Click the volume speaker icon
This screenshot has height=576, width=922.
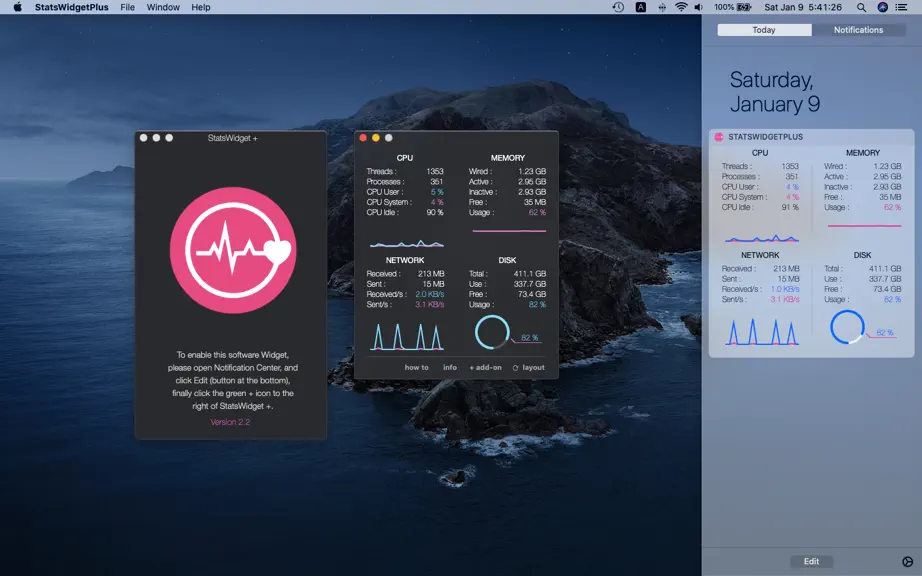point(699,7)
